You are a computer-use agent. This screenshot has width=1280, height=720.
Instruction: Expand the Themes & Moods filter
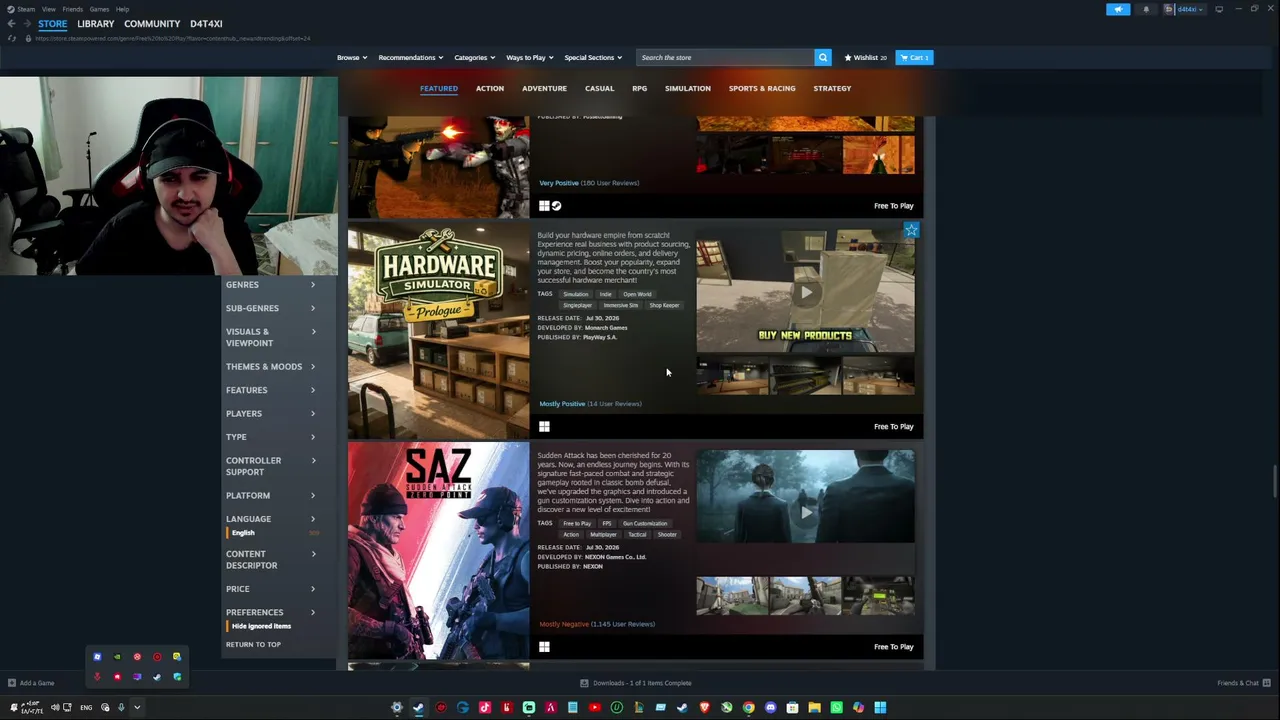tap(271, 367)
